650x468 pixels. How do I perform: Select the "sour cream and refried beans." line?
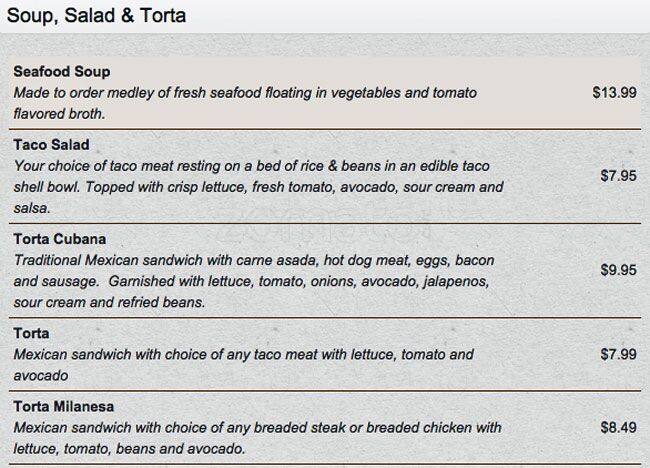pos(108,302)
